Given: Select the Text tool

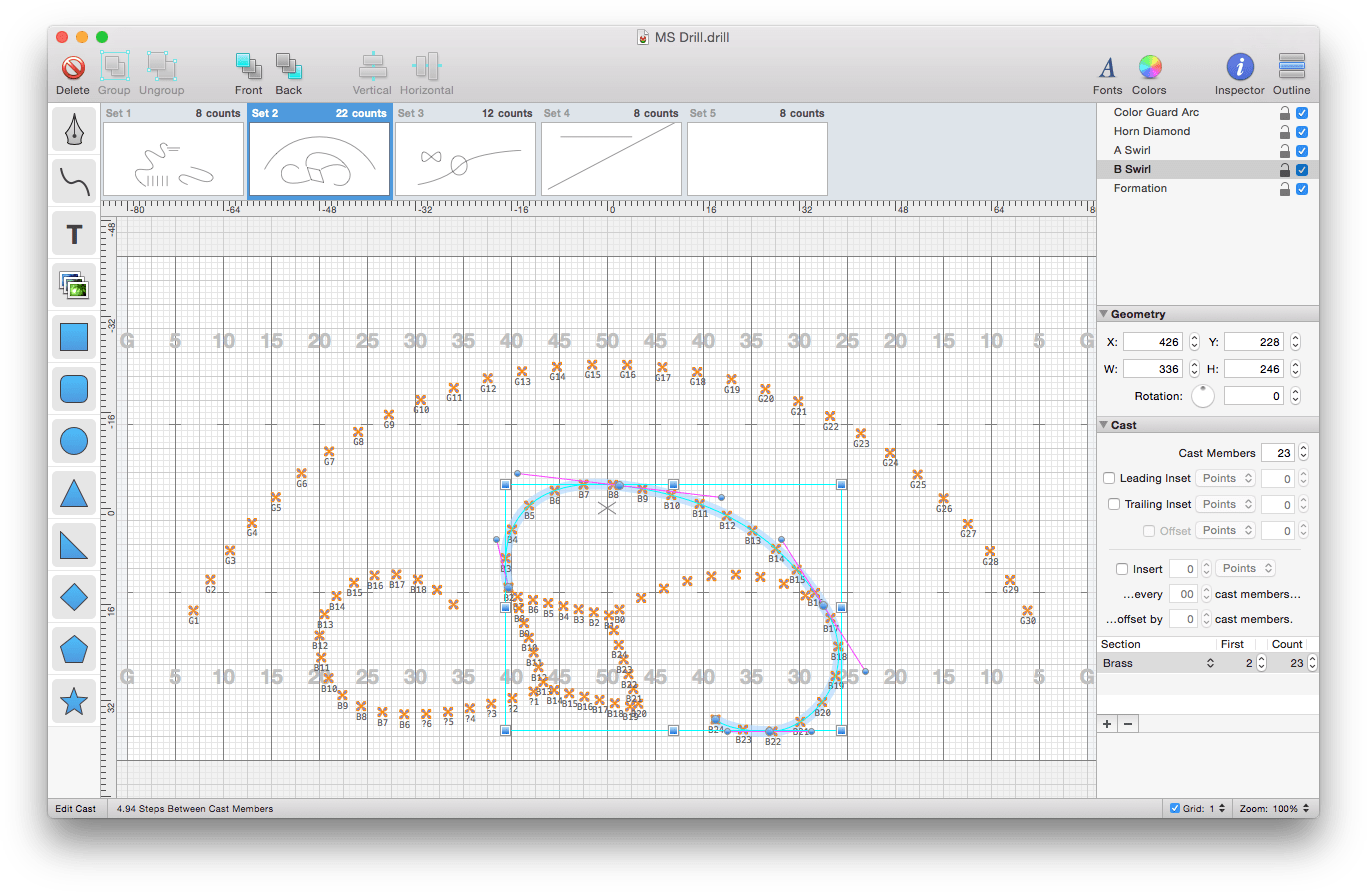Looking at the screenshot, I should (73, 233).
